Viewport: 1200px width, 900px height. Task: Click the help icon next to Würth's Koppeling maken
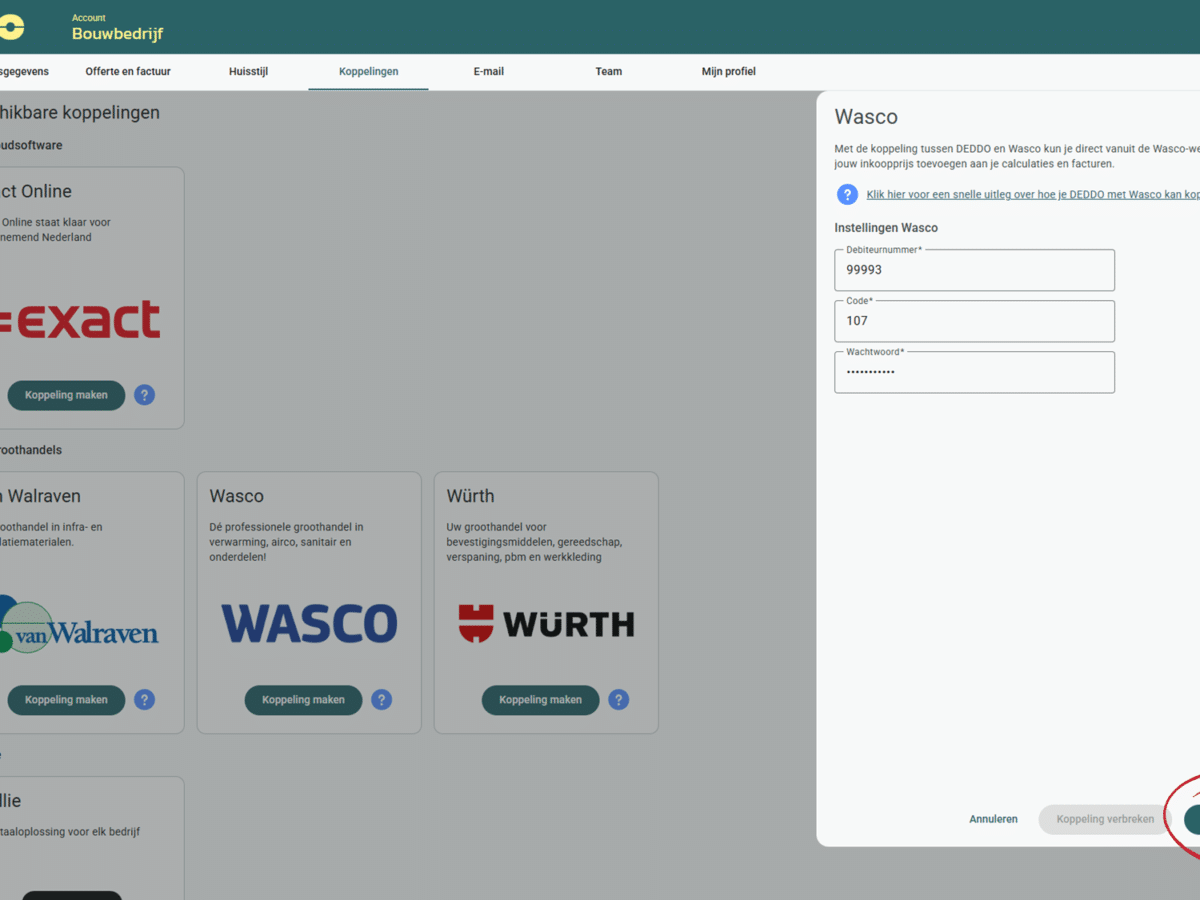[x=618, y=700]
